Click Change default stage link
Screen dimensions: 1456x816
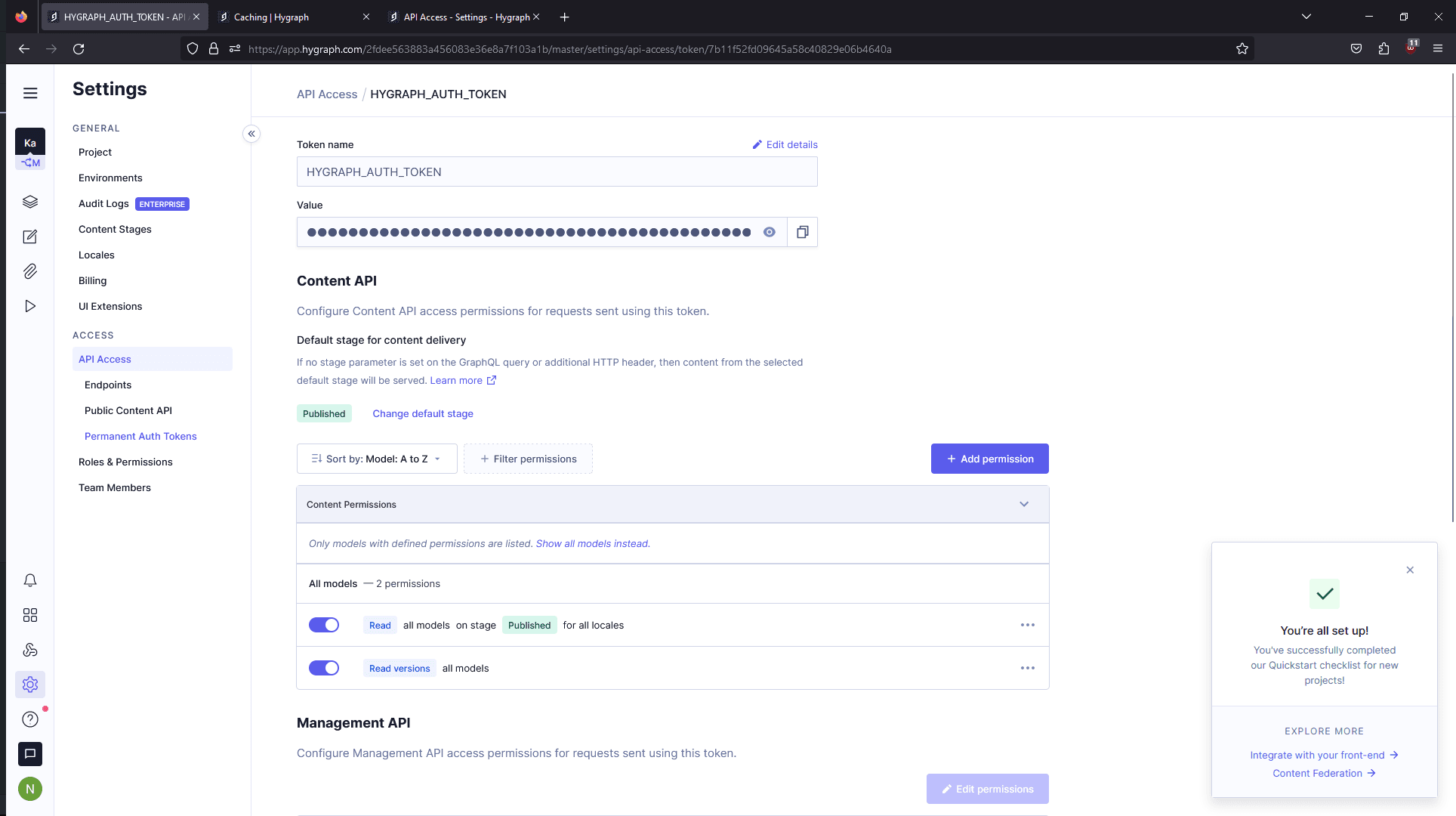423,413
